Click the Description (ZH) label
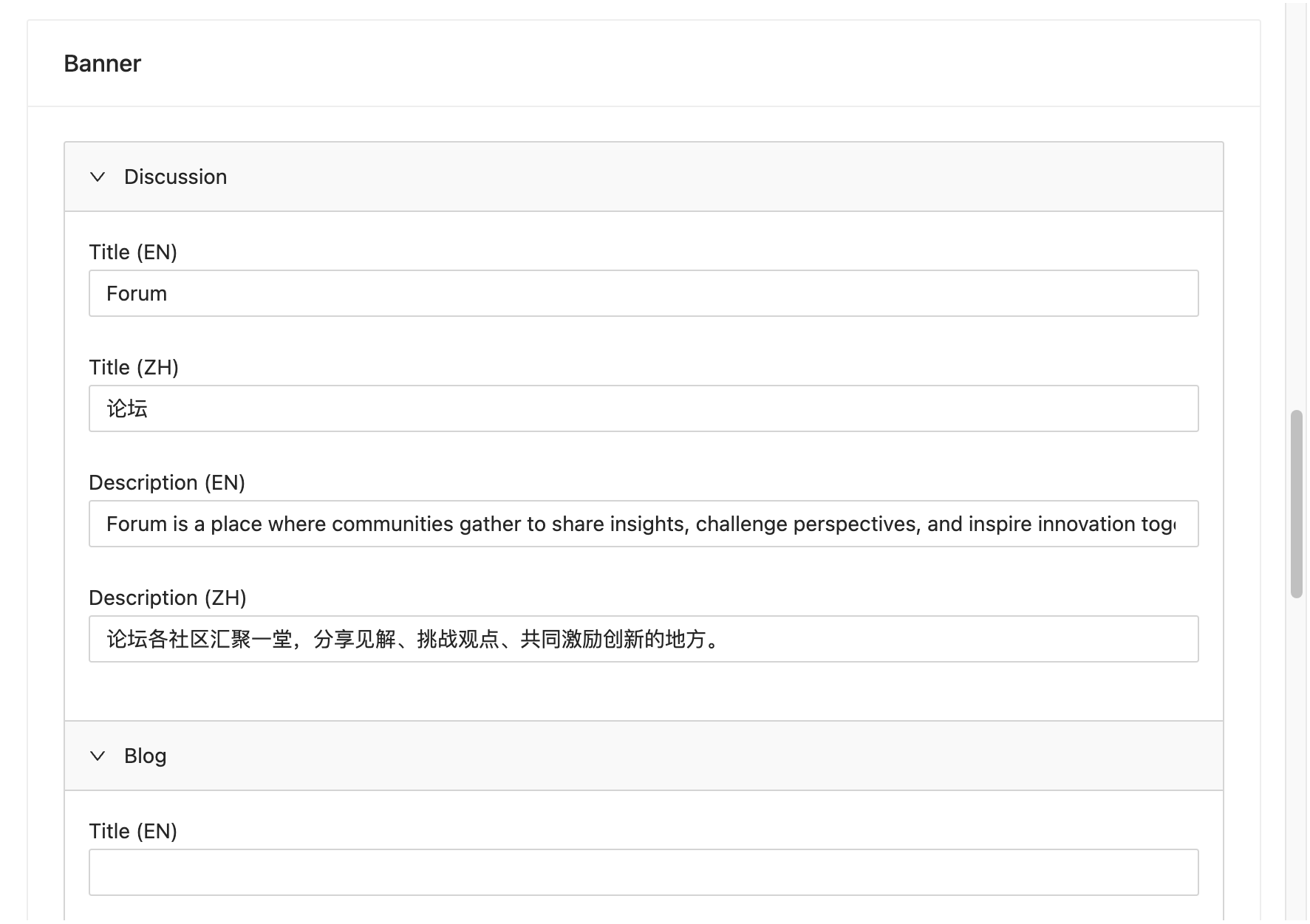Image resolution: width=1310 pixels, height=924 pixels. [168, 598]
